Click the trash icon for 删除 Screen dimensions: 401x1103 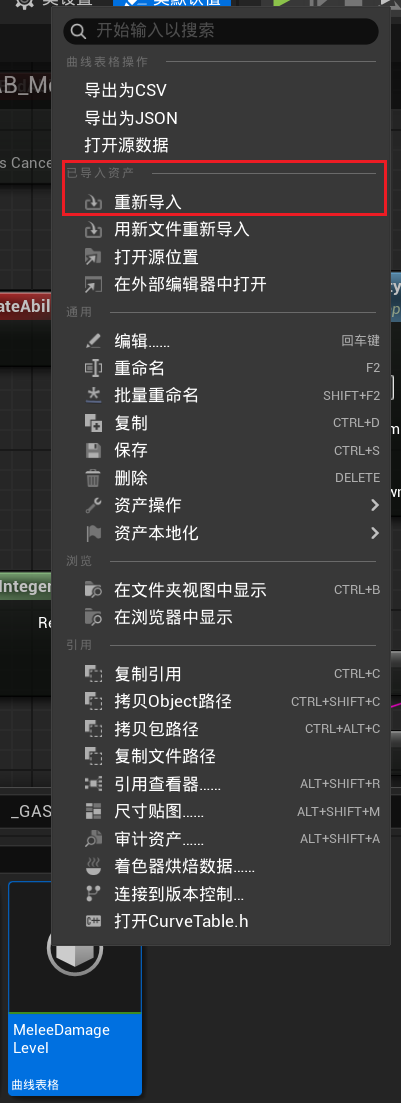[93, 478]
